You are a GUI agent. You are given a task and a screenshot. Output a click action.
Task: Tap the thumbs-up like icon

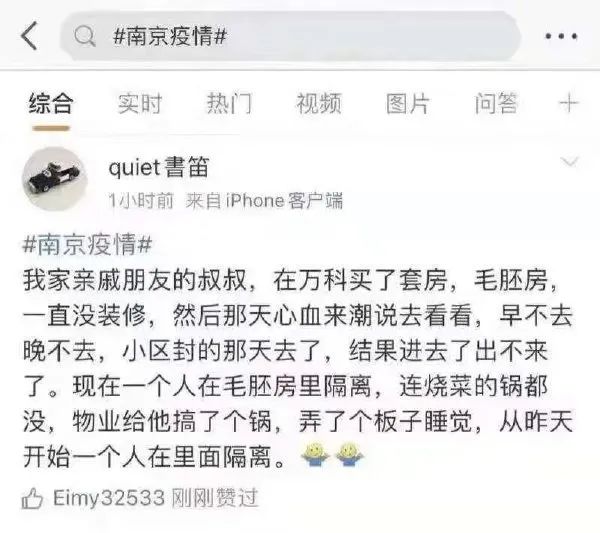point(32,499)
